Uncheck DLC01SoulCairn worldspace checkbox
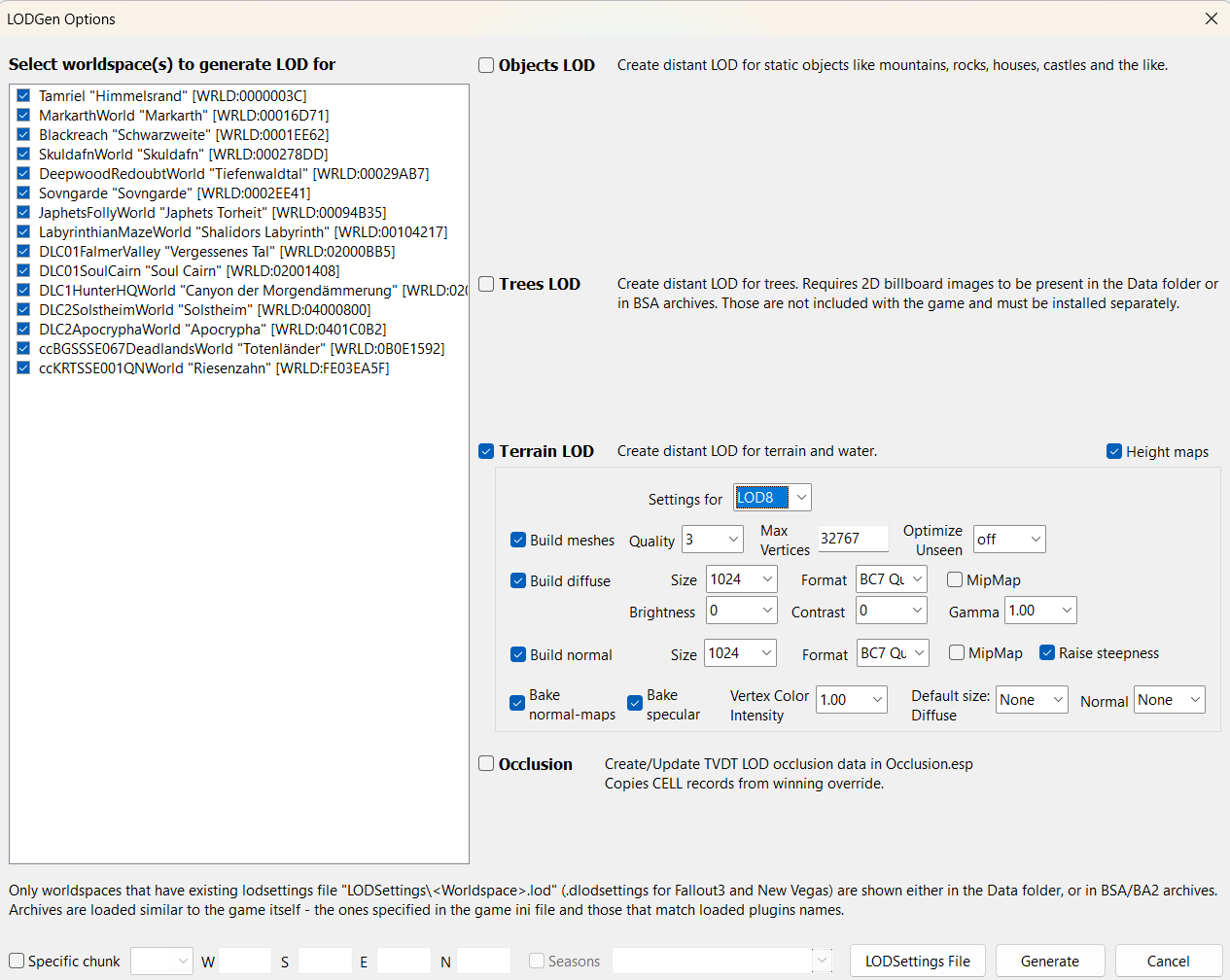This screenshot has height=980, width=1230. coord(23,270)
